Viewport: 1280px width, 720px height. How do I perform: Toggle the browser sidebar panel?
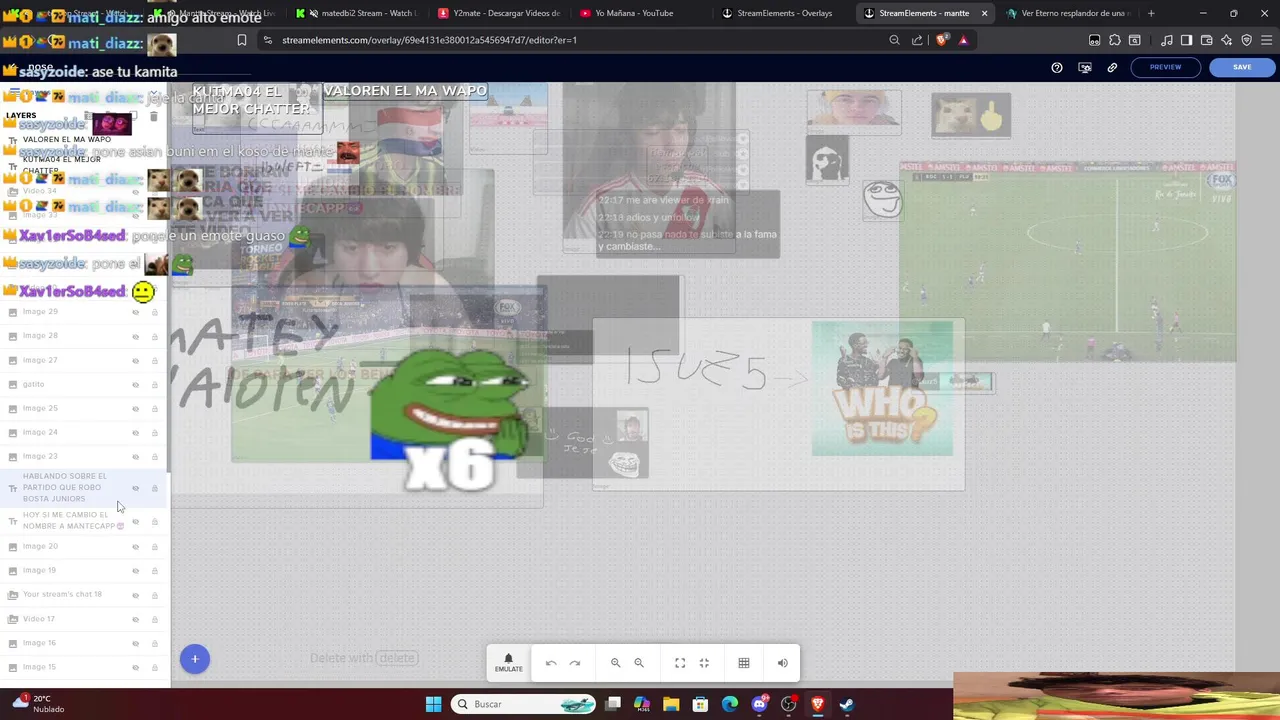click(1186, 40)
